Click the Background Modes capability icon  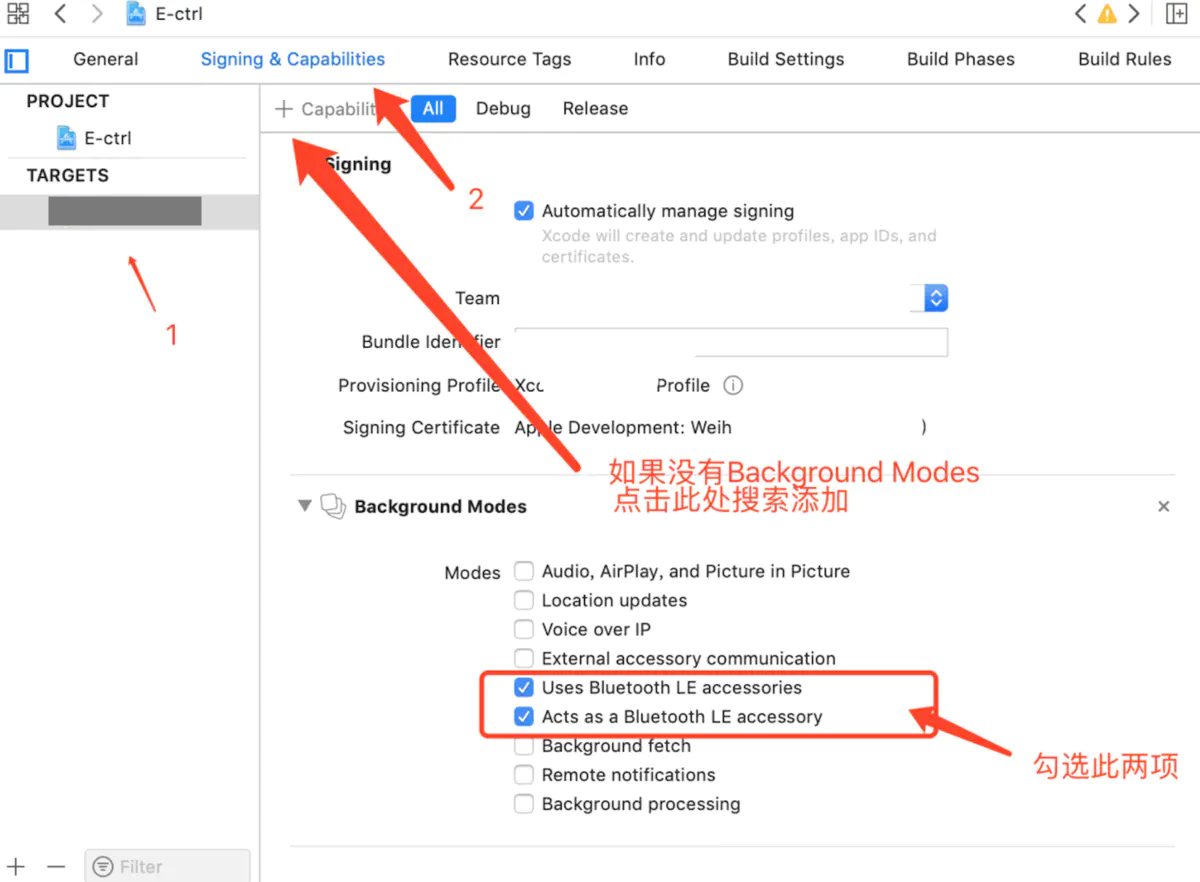[x=333, y=506]
